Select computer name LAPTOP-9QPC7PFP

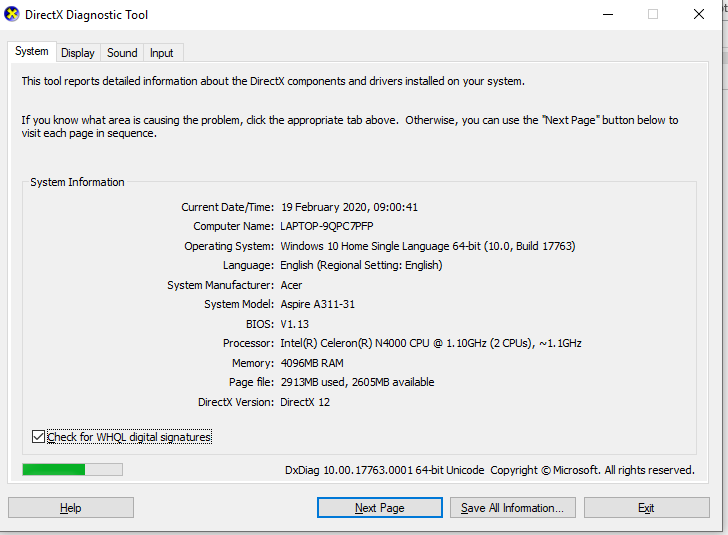pyautogui.click(x=327, y=226)
